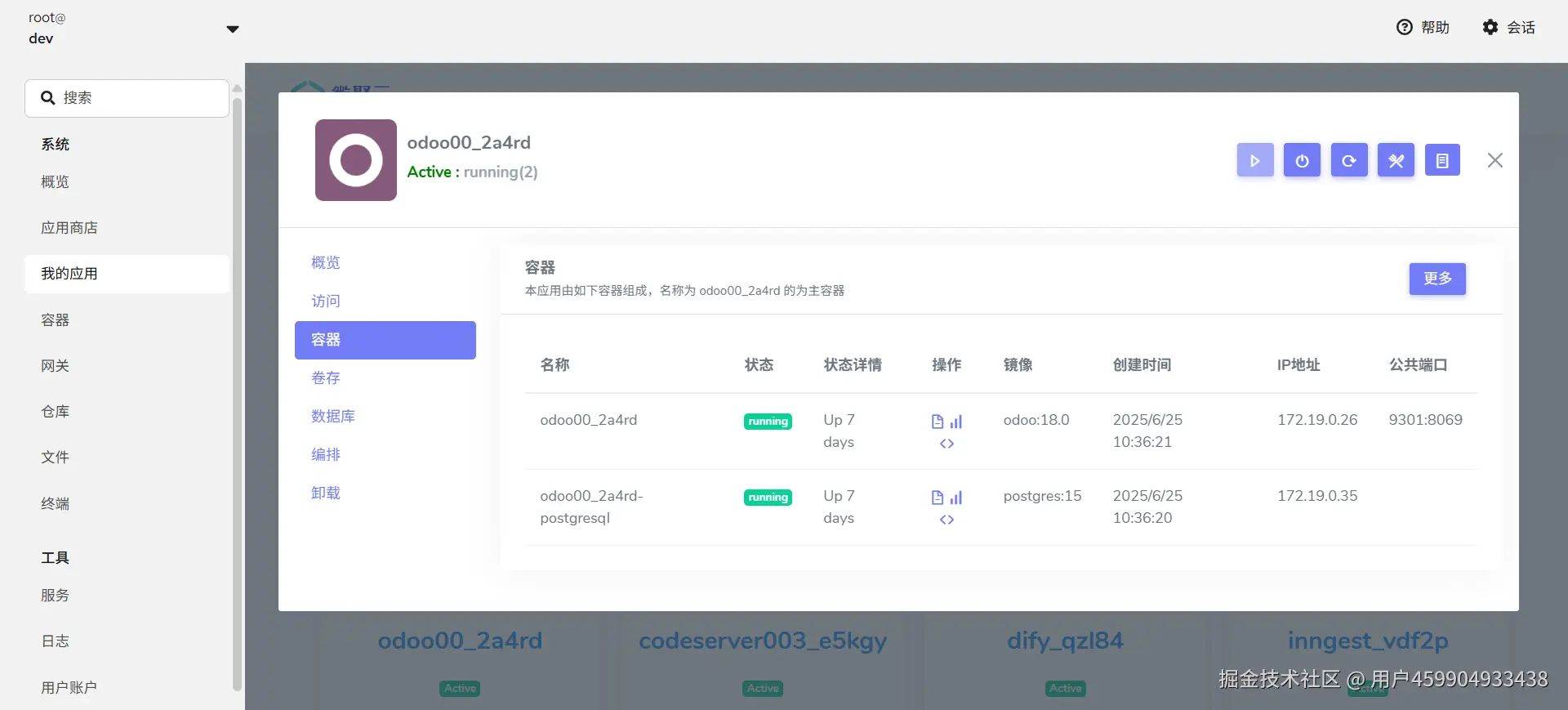Screen dimensions: 1568x710
Task: Click the 状态详情 column header
Action: [x=853, y=365]
